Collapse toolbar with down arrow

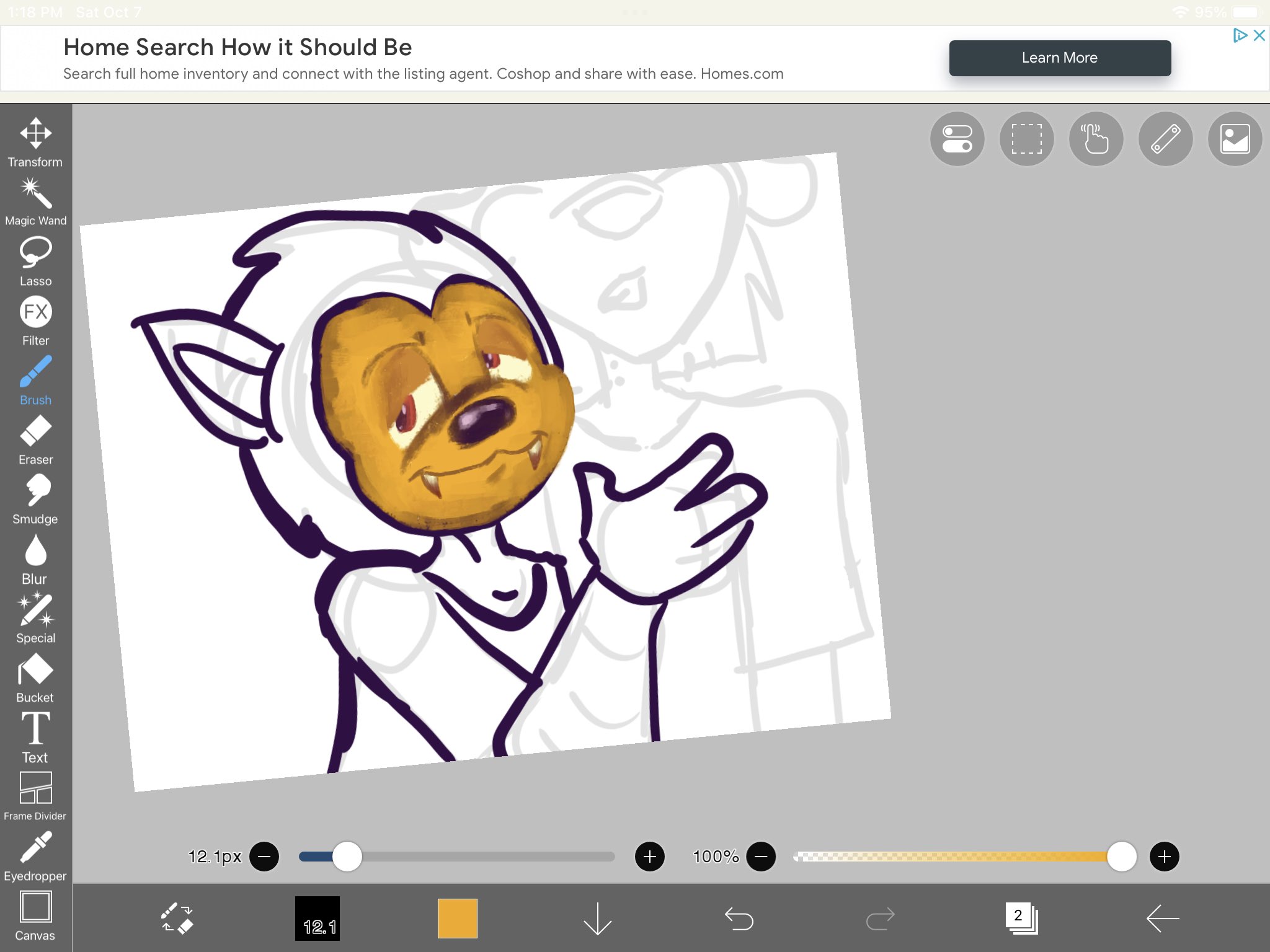597,918
